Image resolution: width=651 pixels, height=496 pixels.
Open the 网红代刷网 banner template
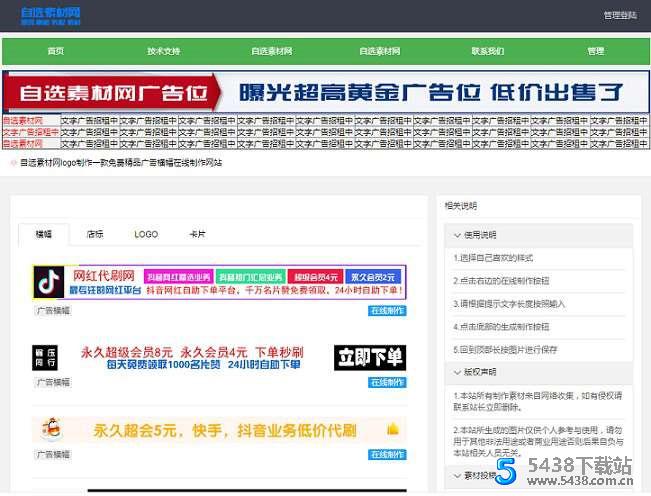(x=219, y=282)
